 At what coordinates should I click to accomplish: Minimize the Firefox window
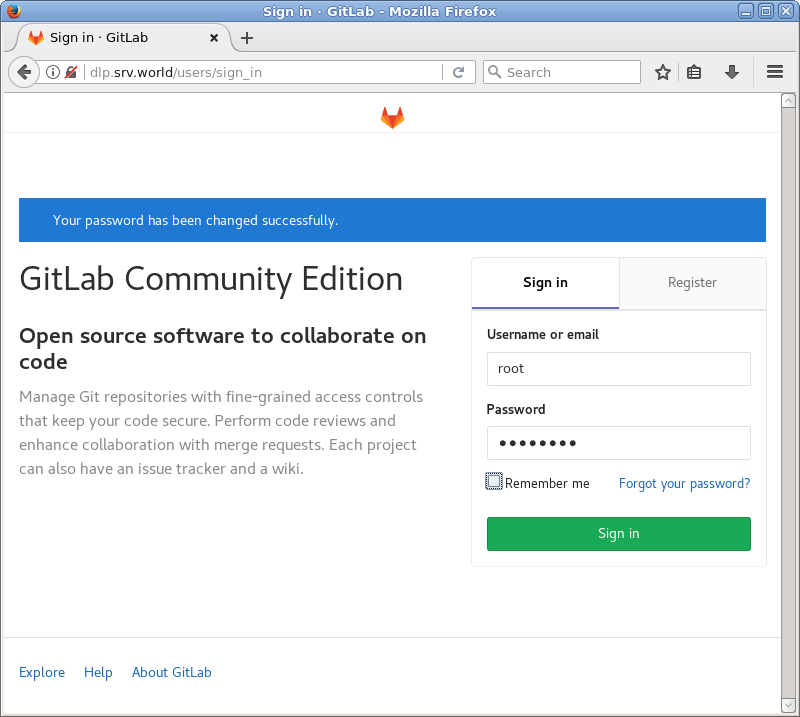coord(745,11)
